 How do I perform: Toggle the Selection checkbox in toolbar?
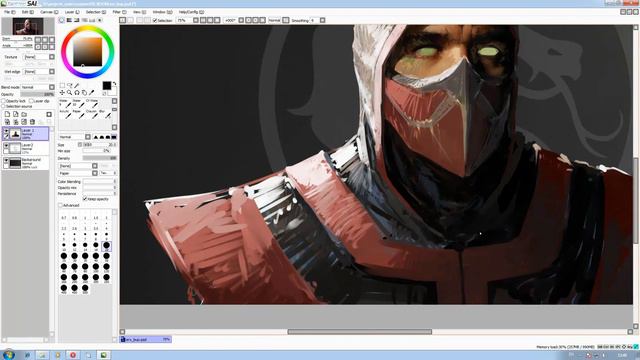click(x=155, y=20)
